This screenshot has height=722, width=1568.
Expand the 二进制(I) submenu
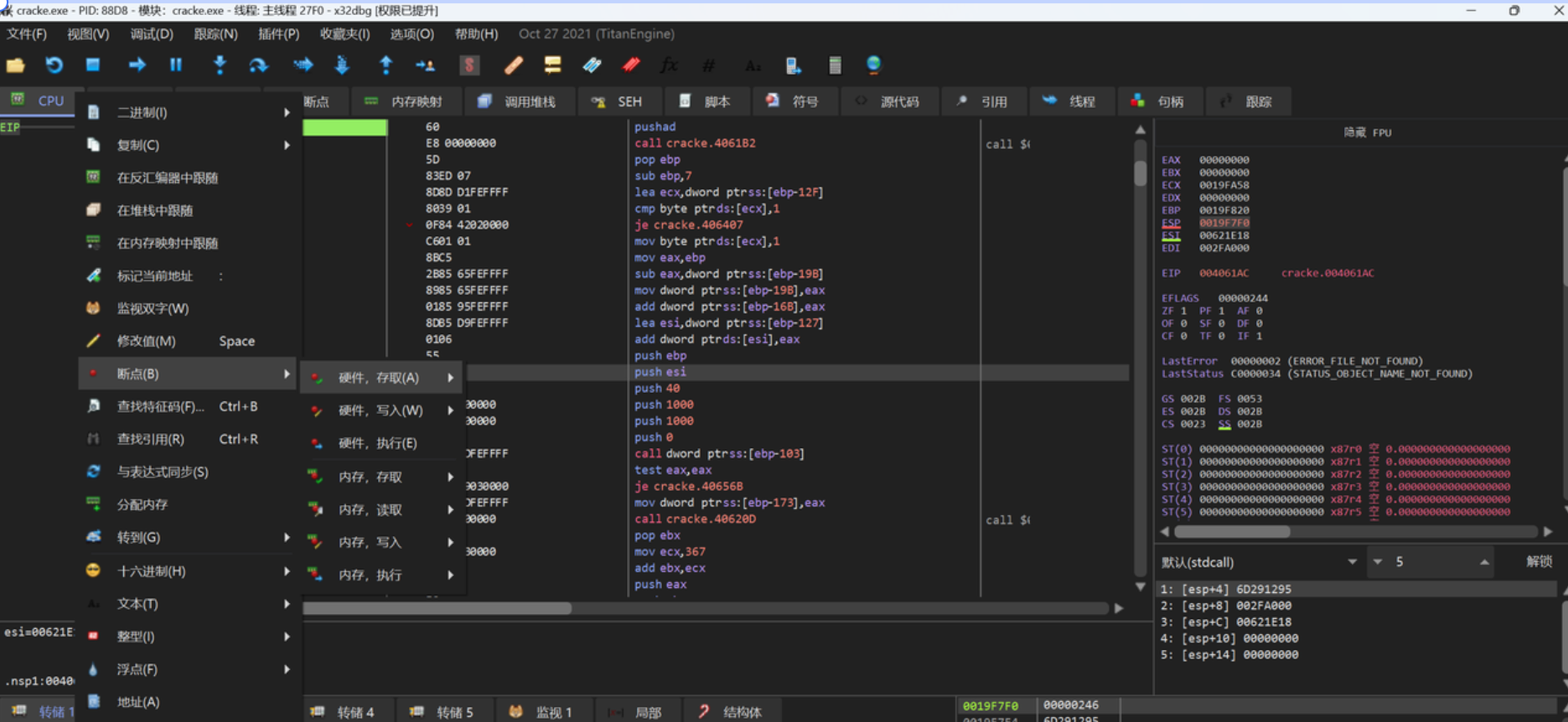coord(189,112)
